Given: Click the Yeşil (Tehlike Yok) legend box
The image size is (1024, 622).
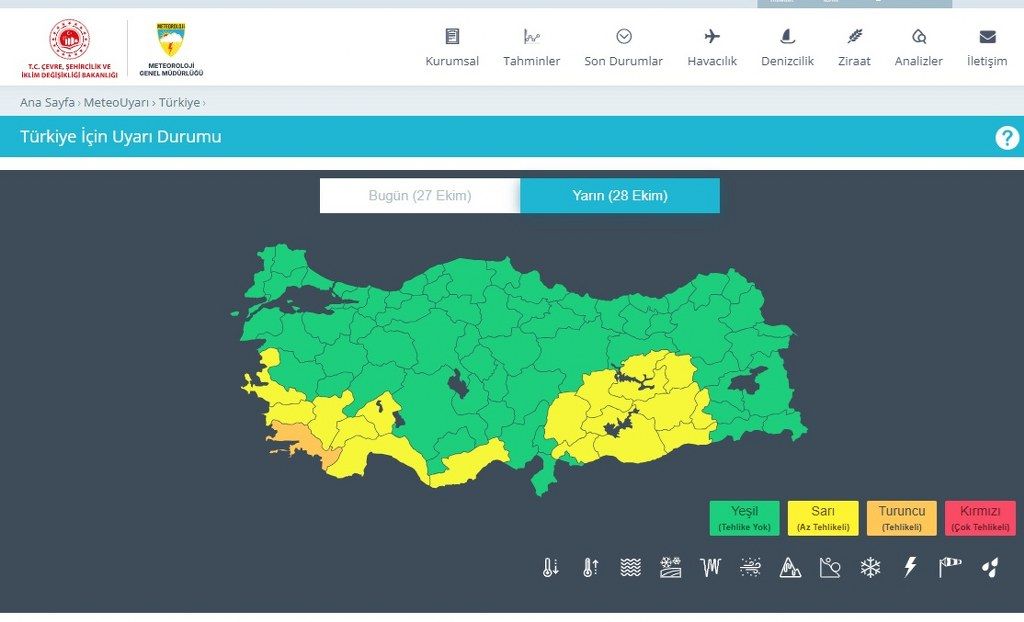Looking at the screenshot, I should point(744,518).
